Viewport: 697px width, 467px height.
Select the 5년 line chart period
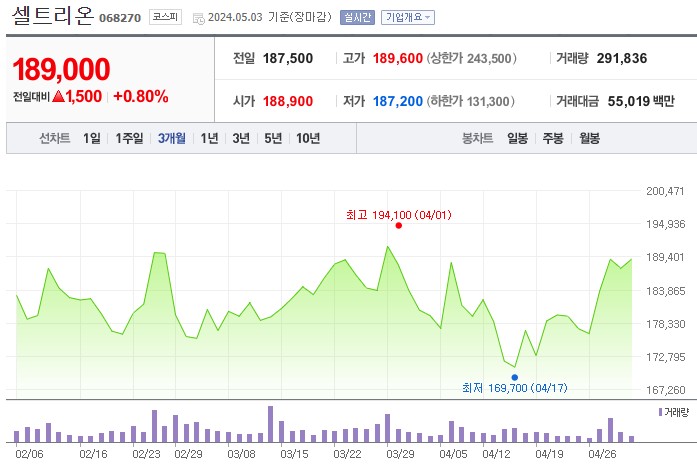pos(273,138)
